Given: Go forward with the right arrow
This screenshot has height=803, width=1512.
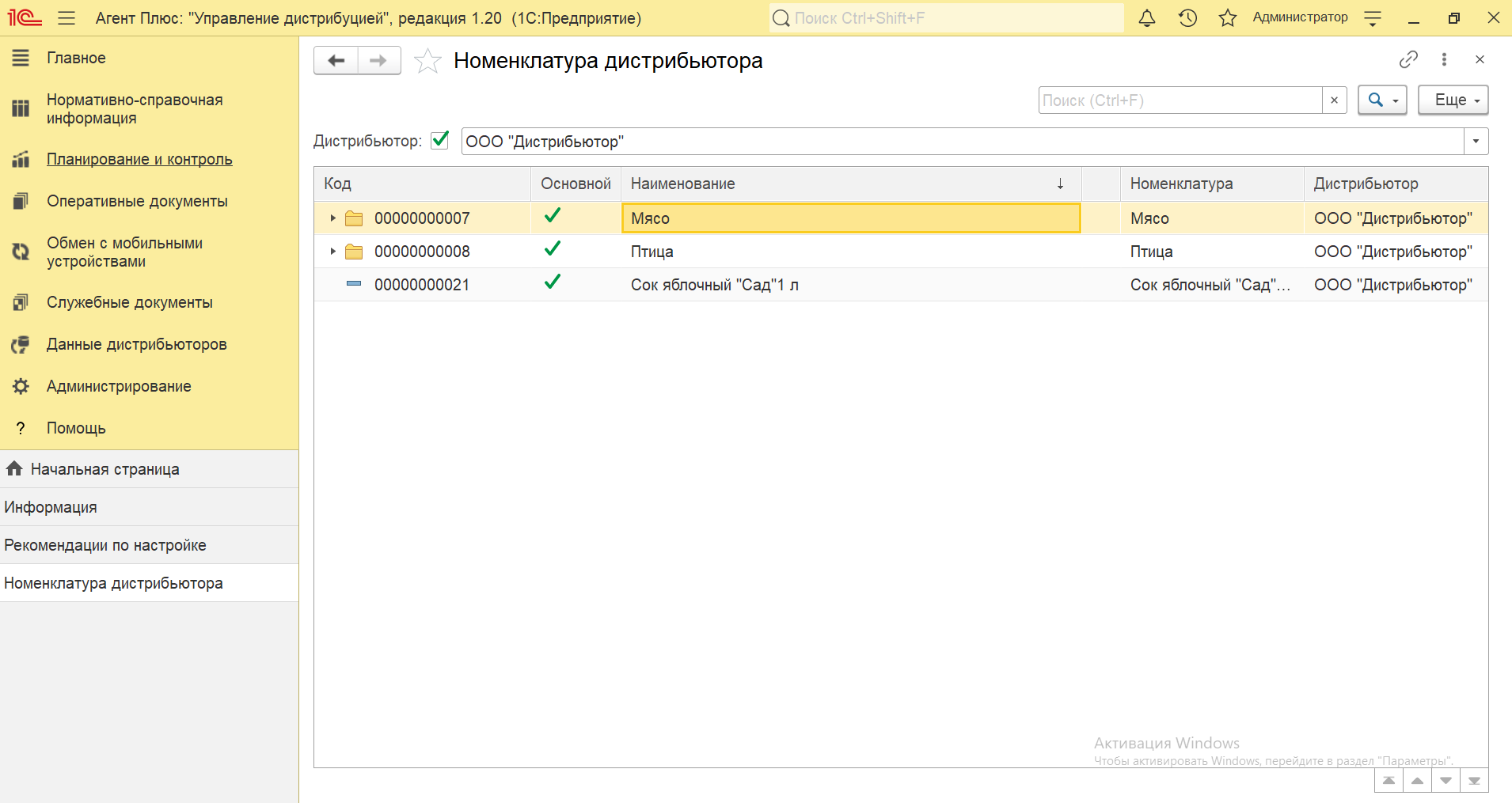Looking at the screenshot, I should [379, 60].
